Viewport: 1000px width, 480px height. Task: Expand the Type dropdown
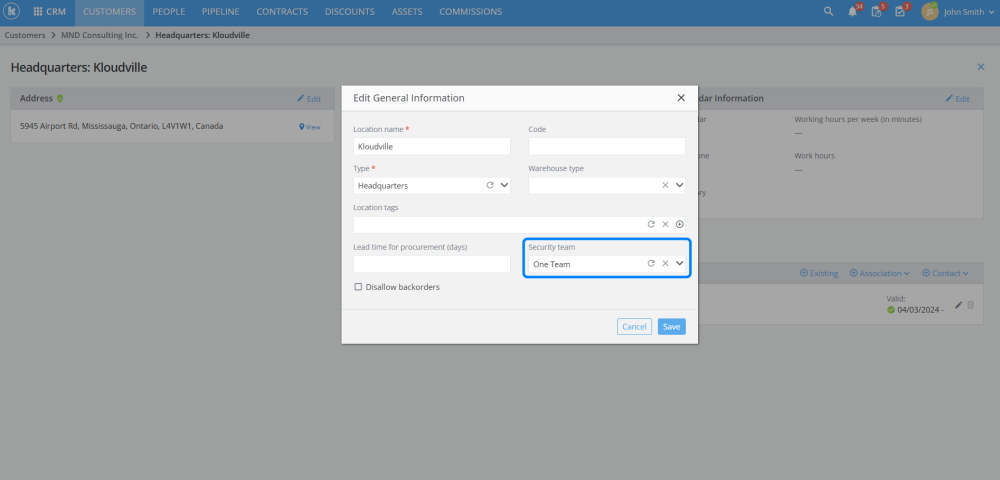pyautogui.click(x=504, y=185)
